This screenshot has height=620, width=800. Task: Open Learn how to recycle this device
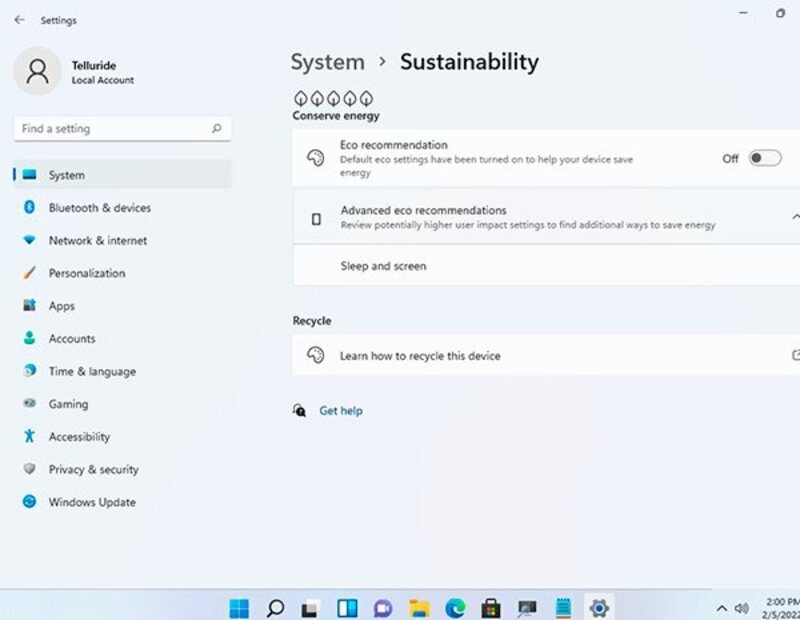tap(420, 356)
